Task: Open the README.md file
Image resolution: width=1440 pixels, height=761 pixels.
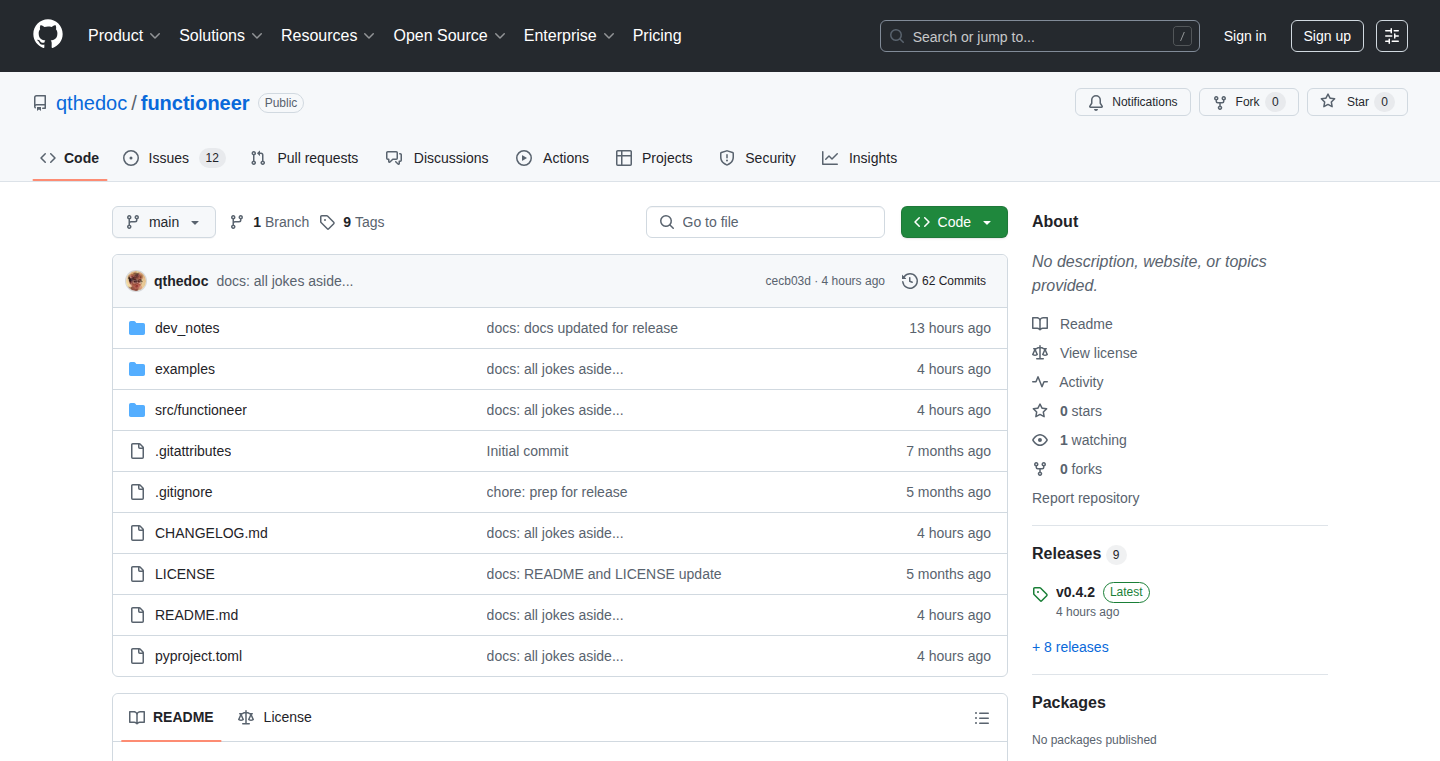Action: [196, 615]
